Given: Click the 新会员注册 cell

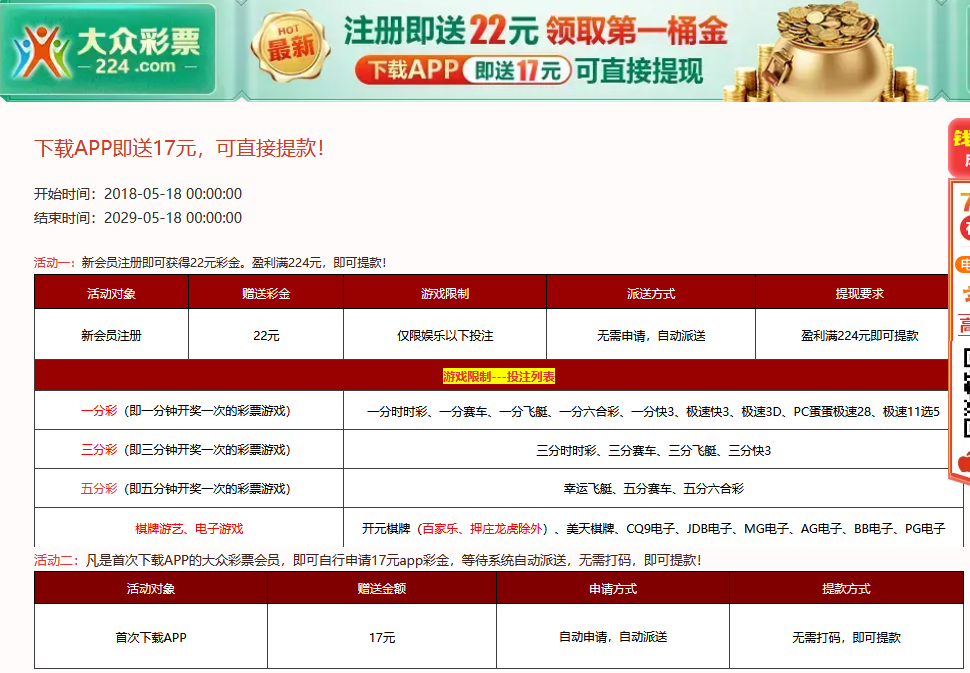Looking at the screenshot, I should point(111,335).
